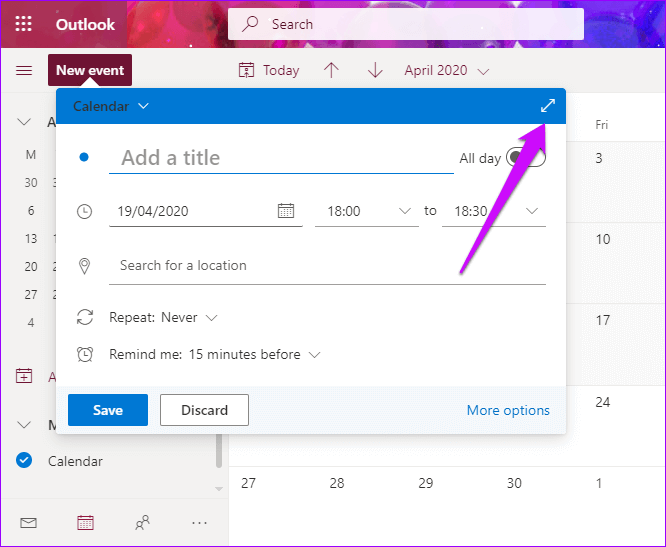Focus the Add a title field

click(x=281, y=158)
